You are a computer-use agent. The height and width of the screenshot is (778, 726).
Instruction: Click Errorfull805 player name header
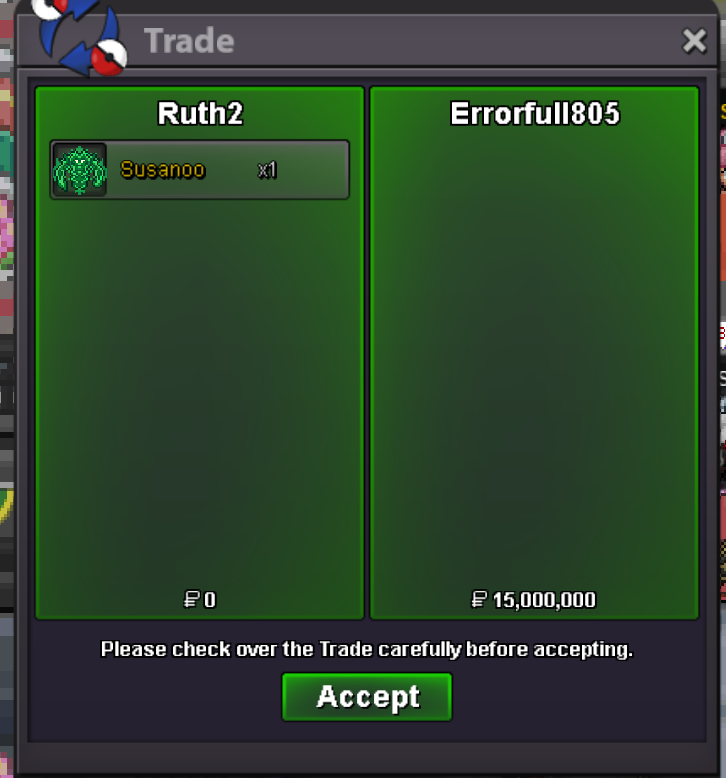pos(534,113)
